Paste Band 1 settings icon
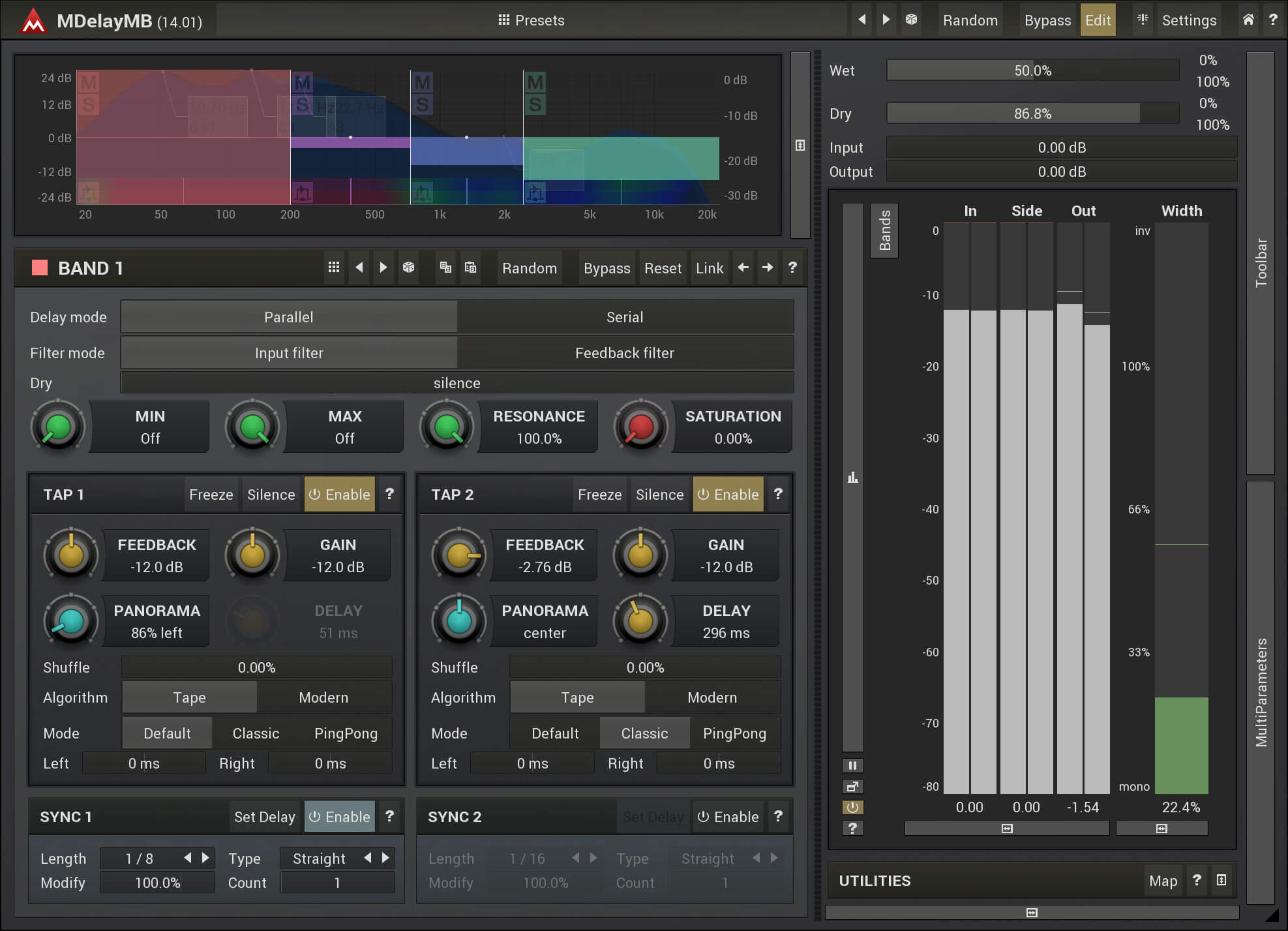The image size is (1288, 931). click(470, 267)
